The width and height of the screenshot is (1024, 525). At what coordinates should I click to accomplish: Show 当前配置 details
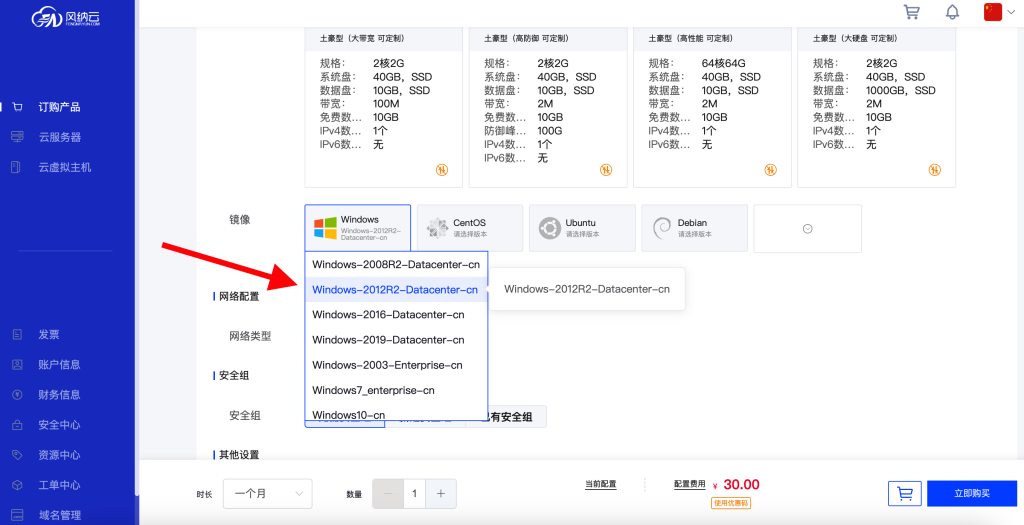600,485
